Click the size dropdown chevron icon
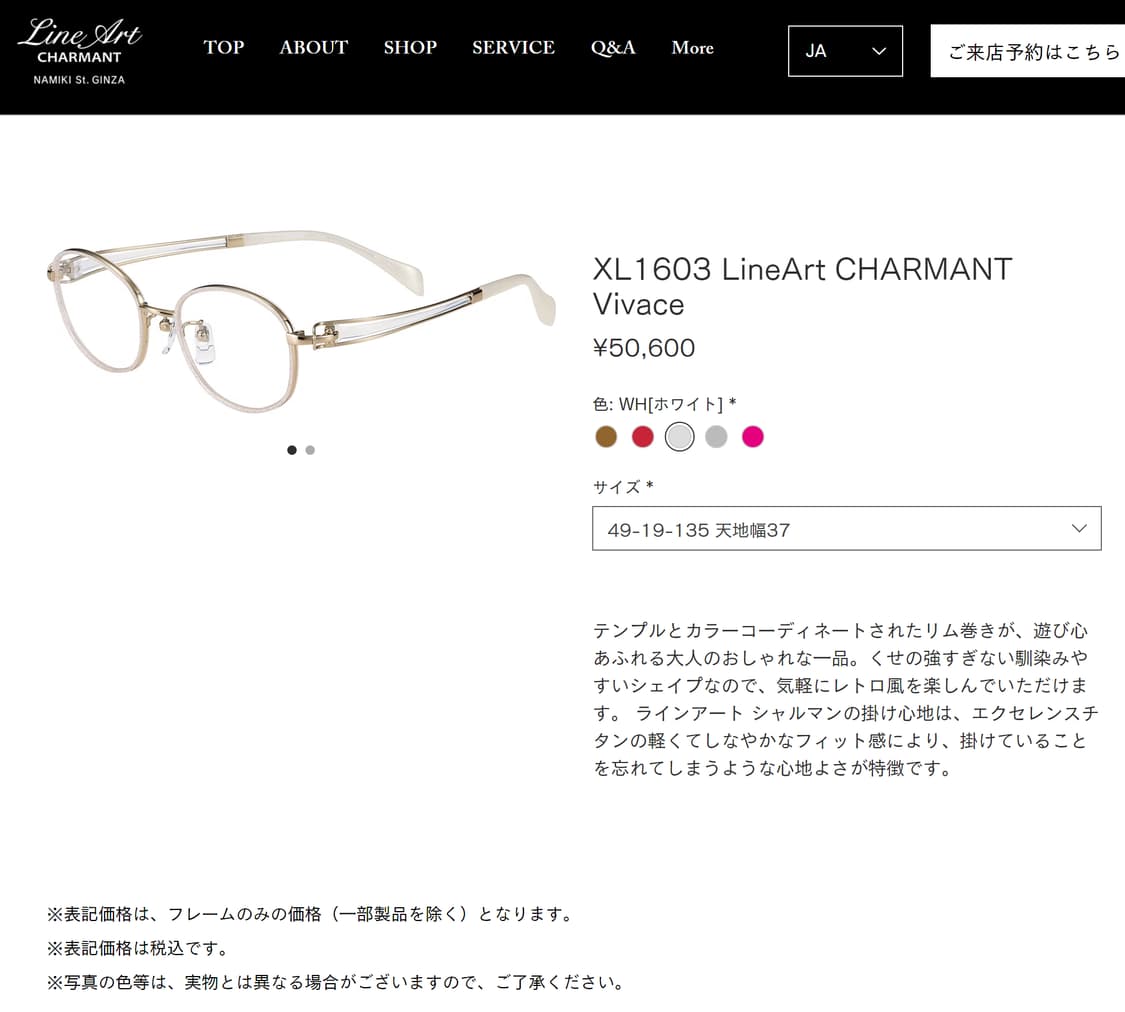 point(1079,529)
